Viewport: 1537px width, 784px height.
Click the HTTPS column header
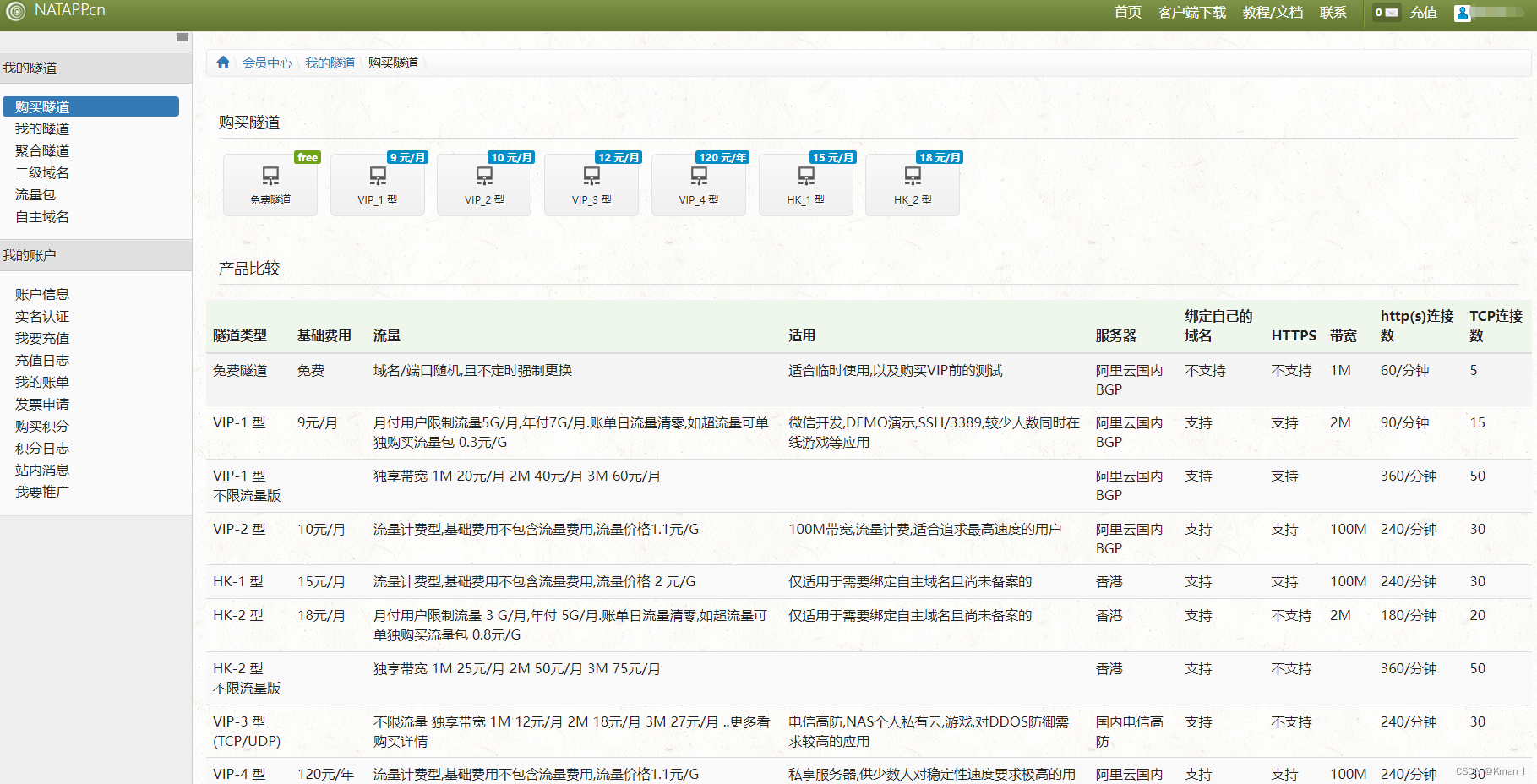(x=1294, y=335)
